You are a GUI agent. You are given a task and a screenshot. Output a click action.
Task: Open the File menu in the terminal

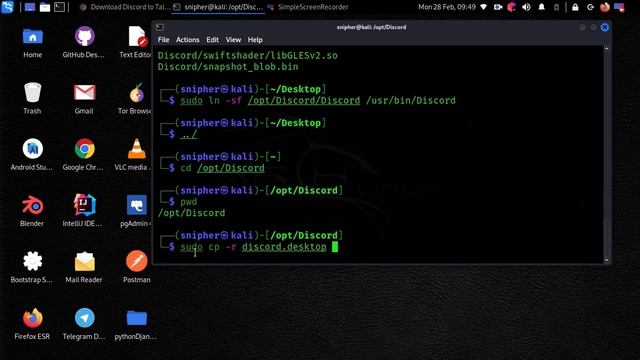pos(163,40)
